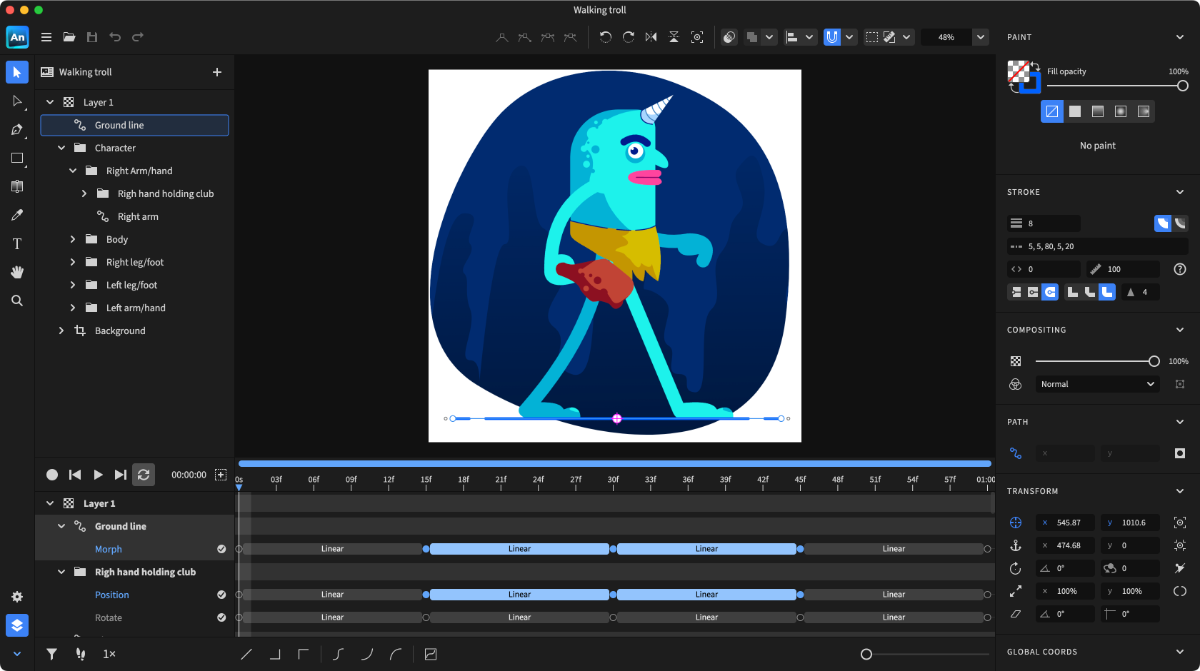Select the Zoom magnifier tool
This screenshot has width=1200, height=671.
click(17, 300)
